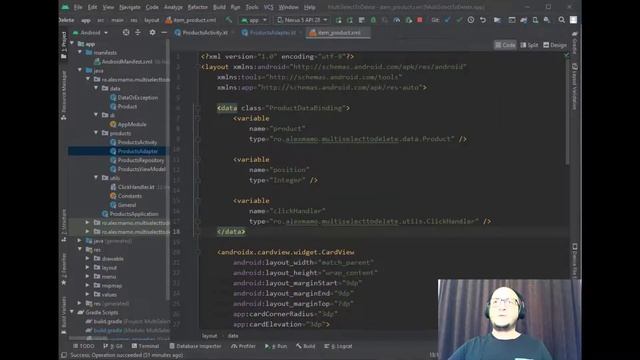Expand the drawable folder
Viewport: 640px width, 360px height.
(x=87, y=258)
